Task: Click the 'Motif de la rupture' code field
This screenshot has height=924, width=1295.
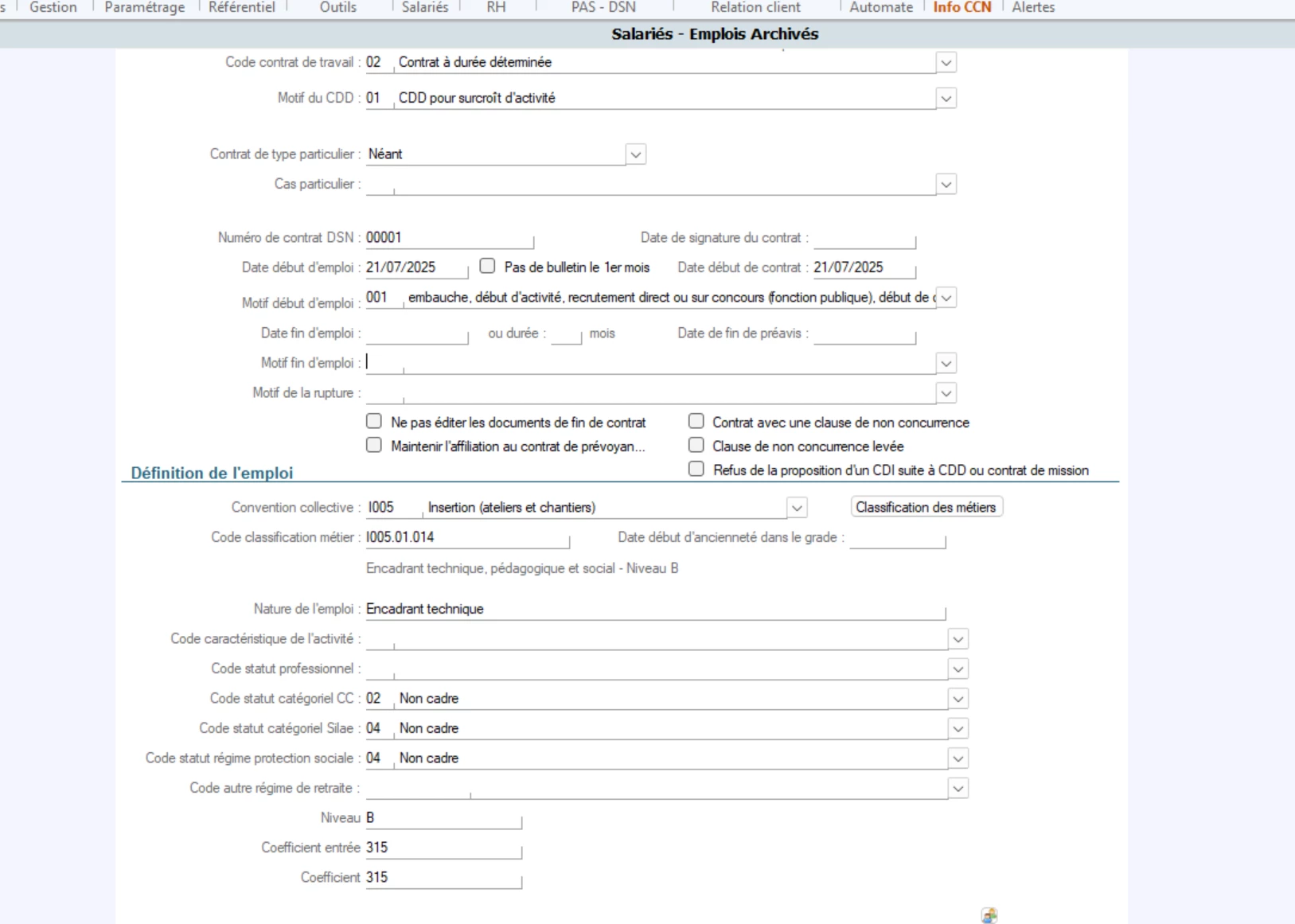Action: pos(384,393)
